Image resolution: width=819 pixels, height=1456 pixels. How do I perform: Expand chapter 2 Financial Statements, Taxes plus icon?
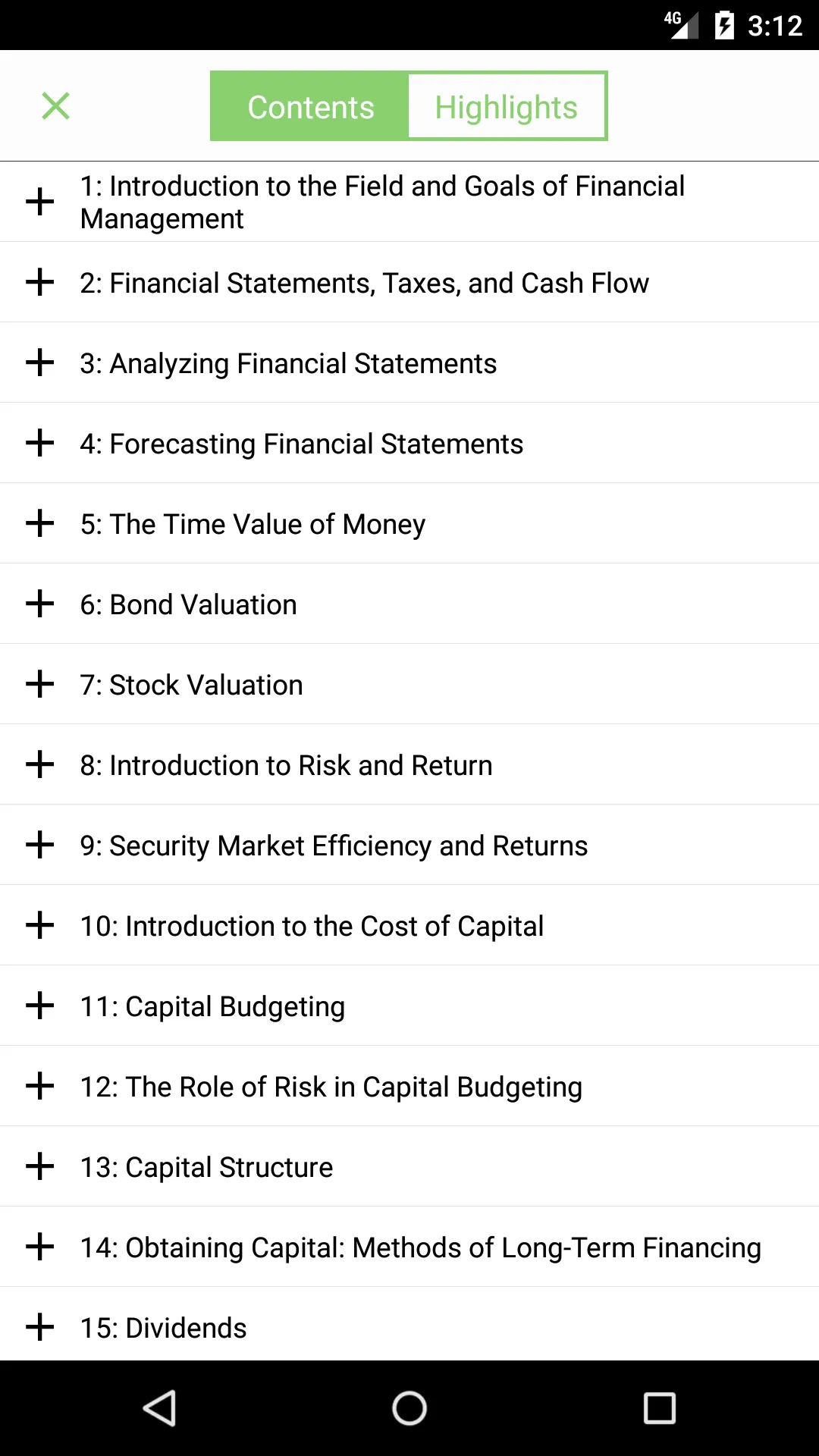39,283
